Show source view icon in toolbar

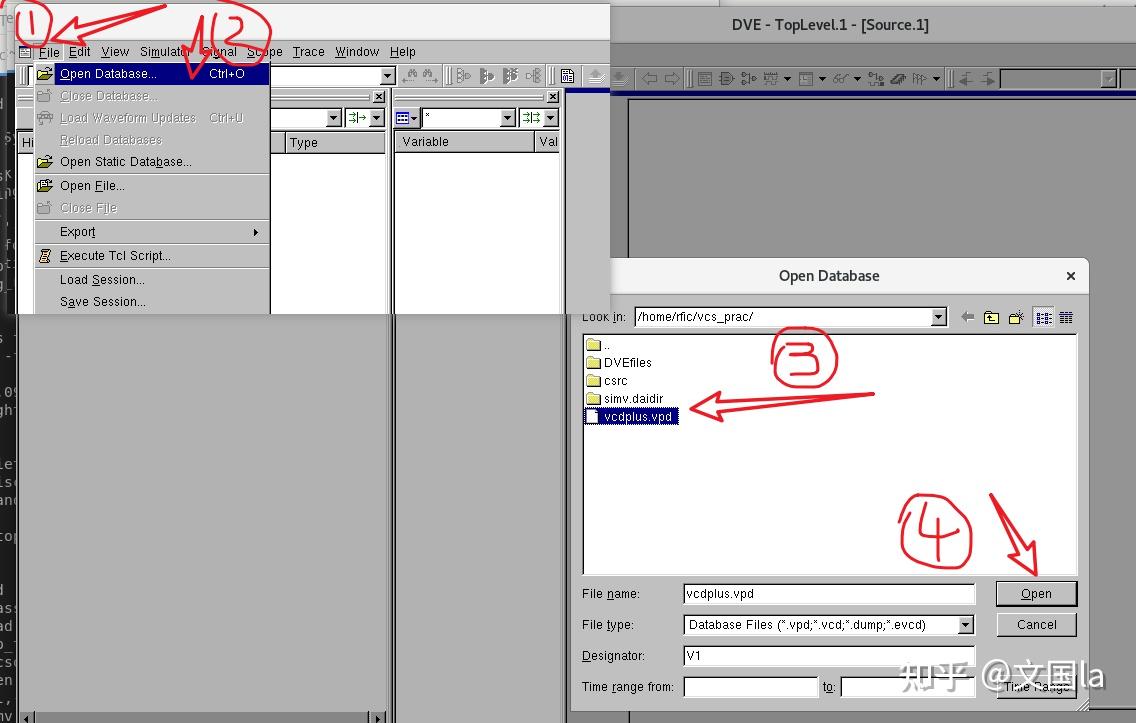(704, 78)
